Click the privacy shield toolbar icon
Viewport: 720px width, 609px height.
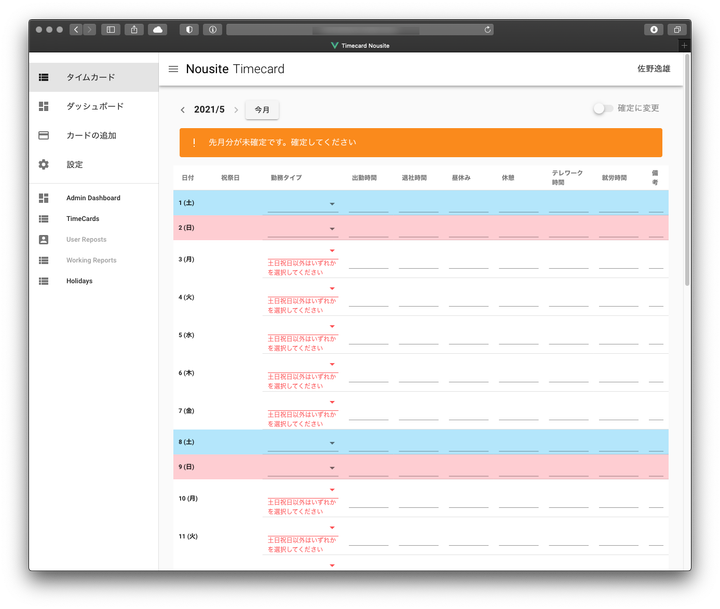[189, 29]
